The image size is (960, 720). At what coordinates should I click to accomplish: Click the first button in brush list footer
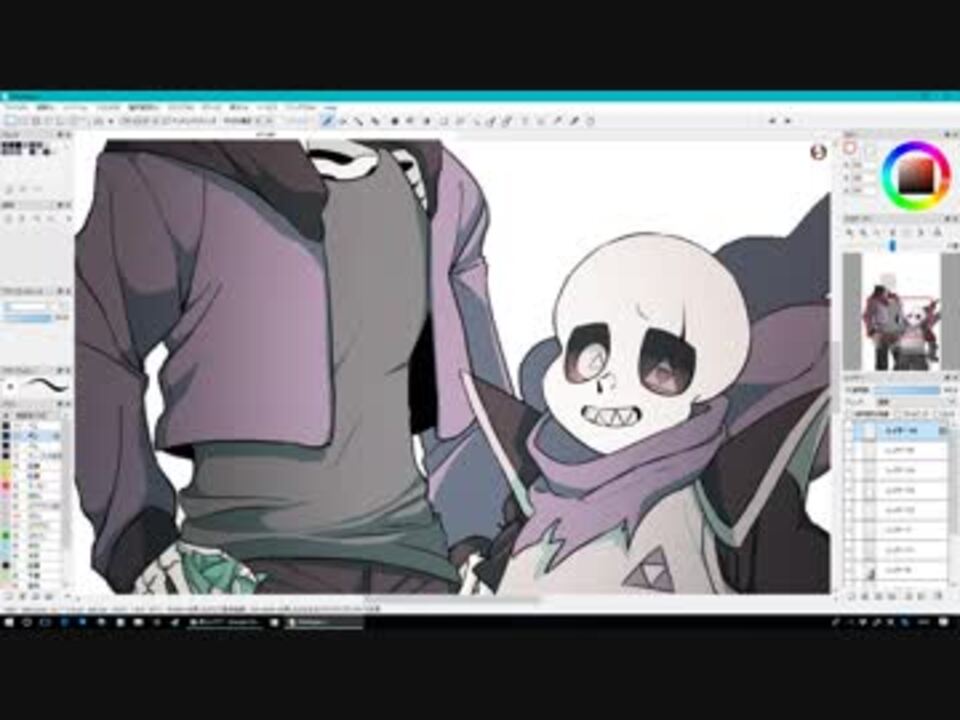click(8, 596)
